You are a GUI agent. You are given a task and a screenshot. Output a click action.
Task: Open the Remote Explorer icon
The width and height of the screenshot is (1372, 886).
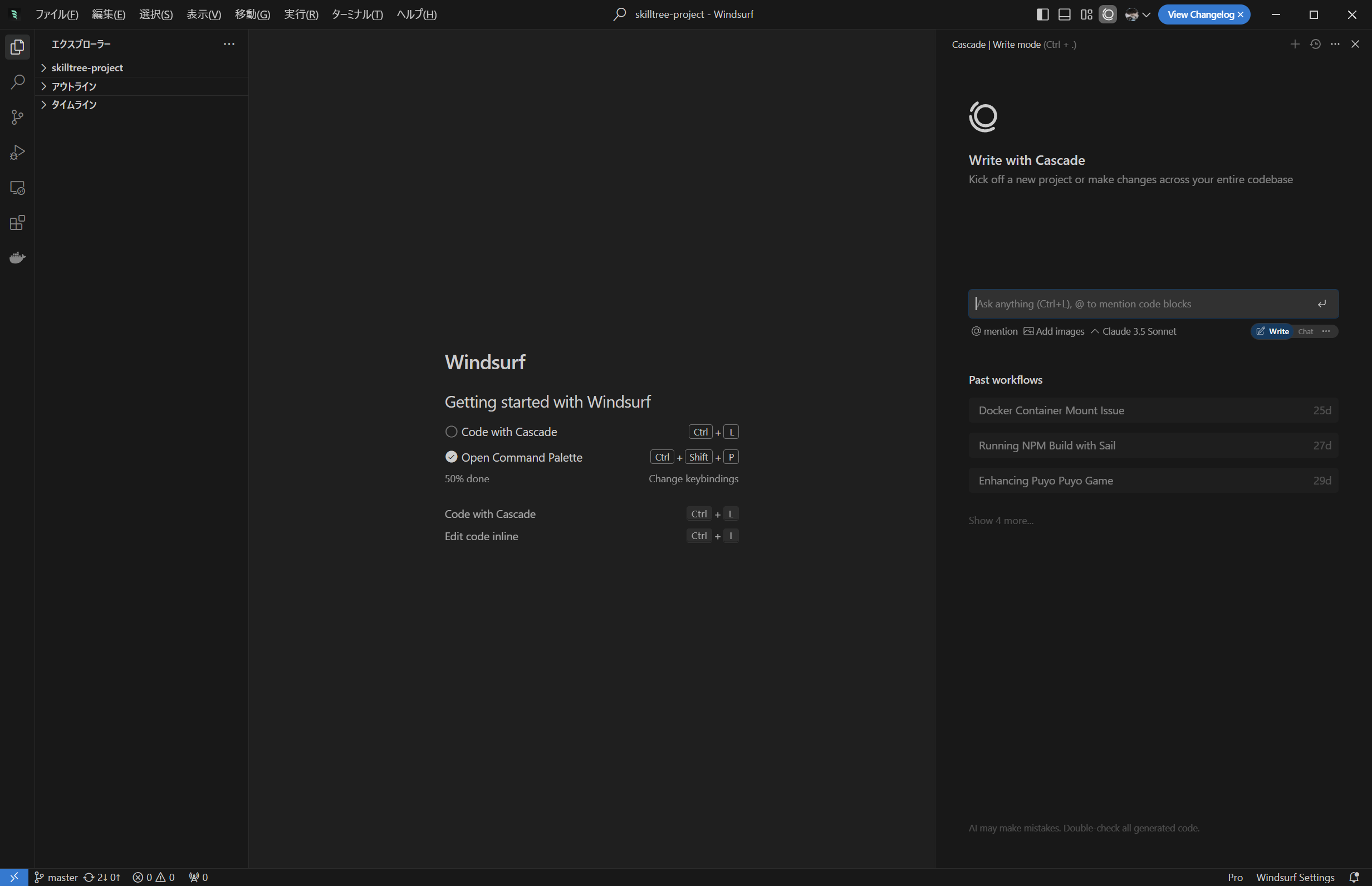(x=17, y=188)
